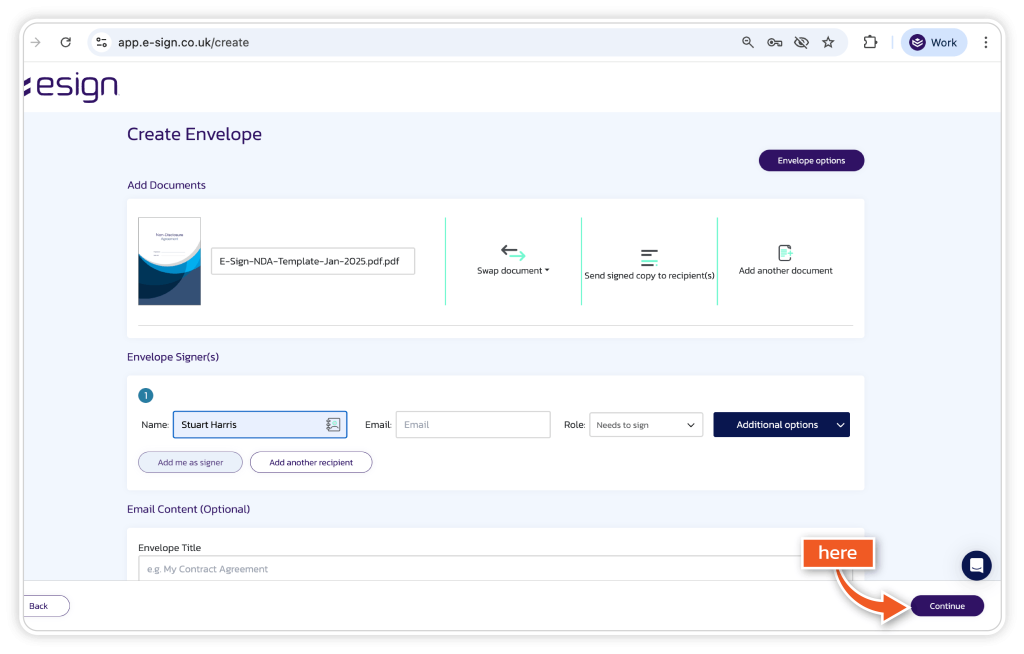
Task: Click the Envelope options button
Action: (811, 161)
